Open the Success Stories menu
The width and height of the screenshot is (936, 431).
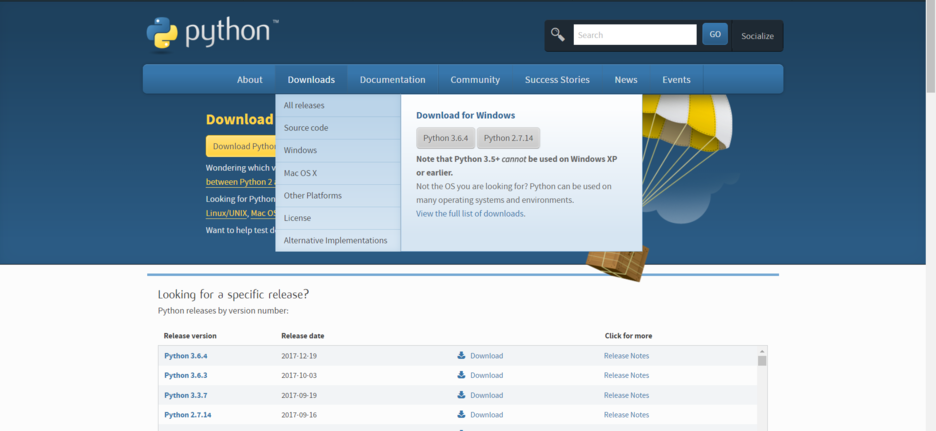557,79
